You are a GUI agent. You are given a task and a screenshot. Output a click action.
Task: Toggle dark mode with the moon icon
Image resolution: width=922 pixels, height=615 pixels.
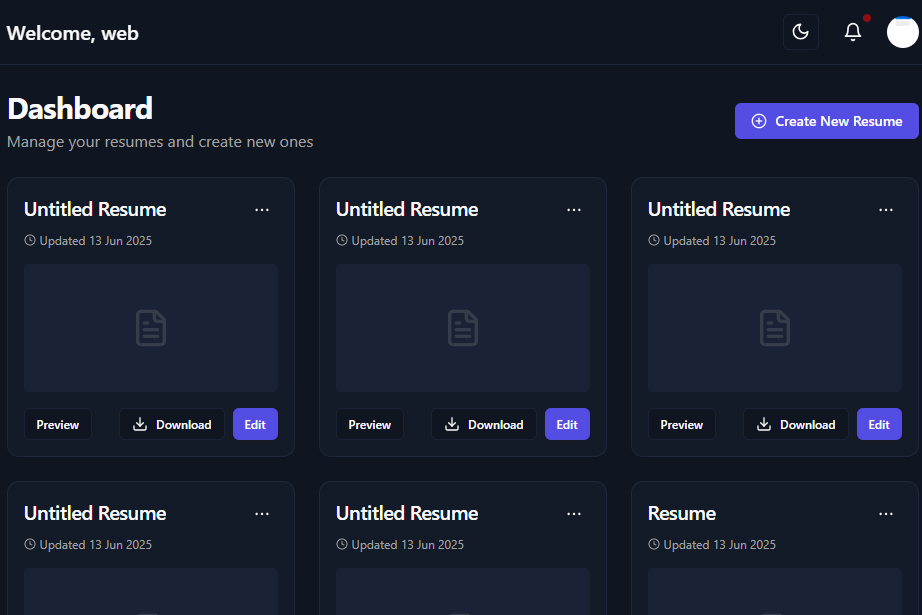pos(800,32)
